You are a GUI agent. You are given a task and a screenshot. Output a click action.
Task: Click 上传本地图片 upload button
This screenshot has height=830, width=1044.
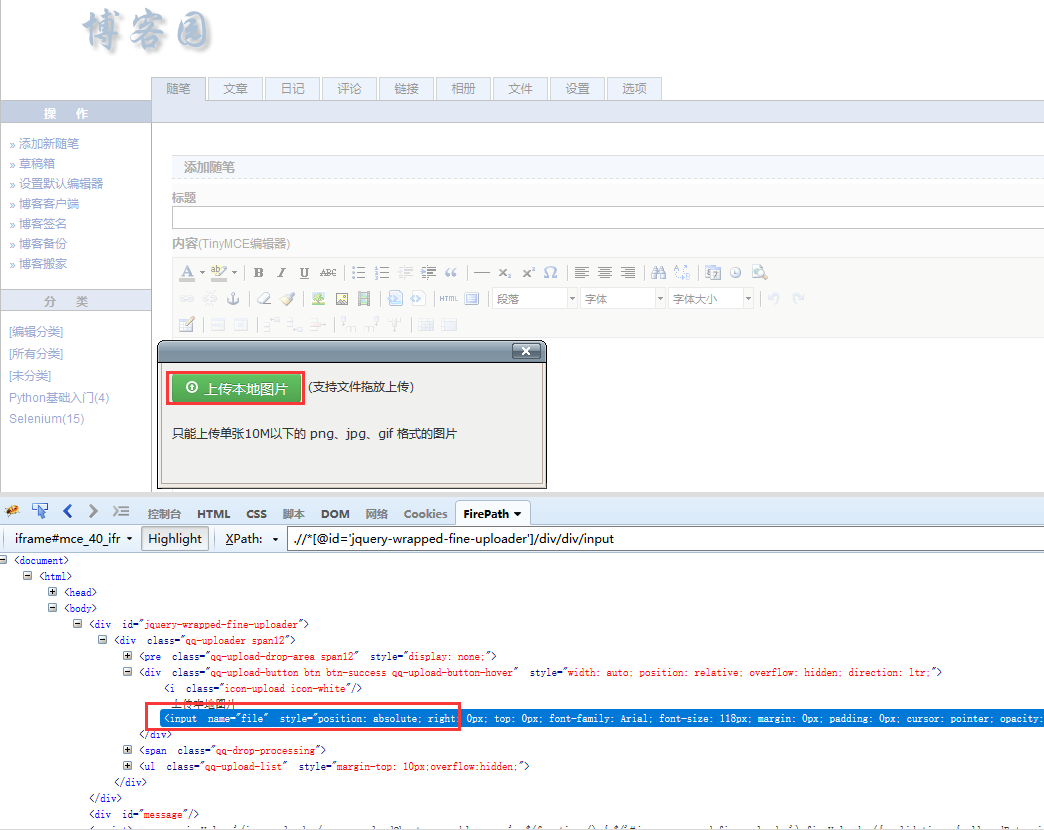[236, 388]
